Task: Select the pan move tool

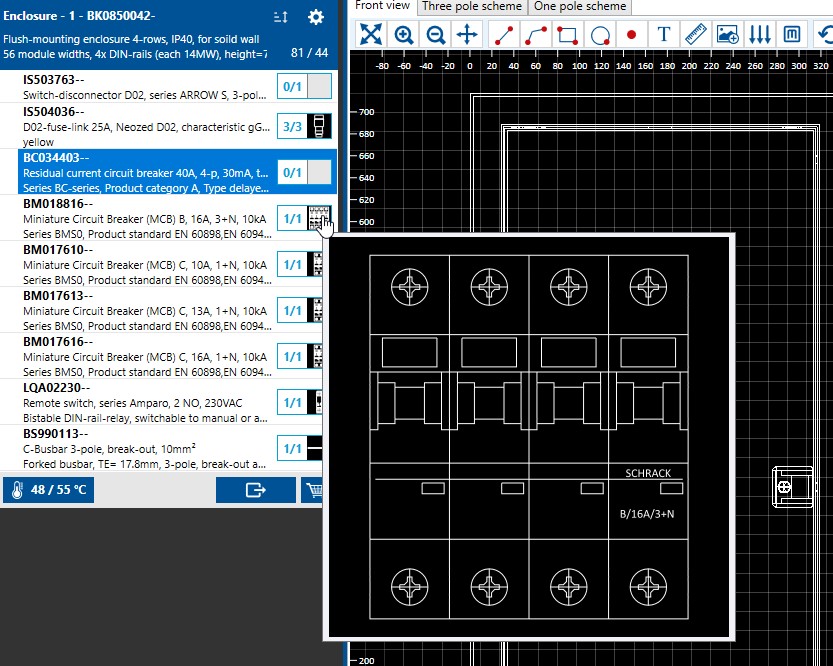Action: (x=468, y=34)
